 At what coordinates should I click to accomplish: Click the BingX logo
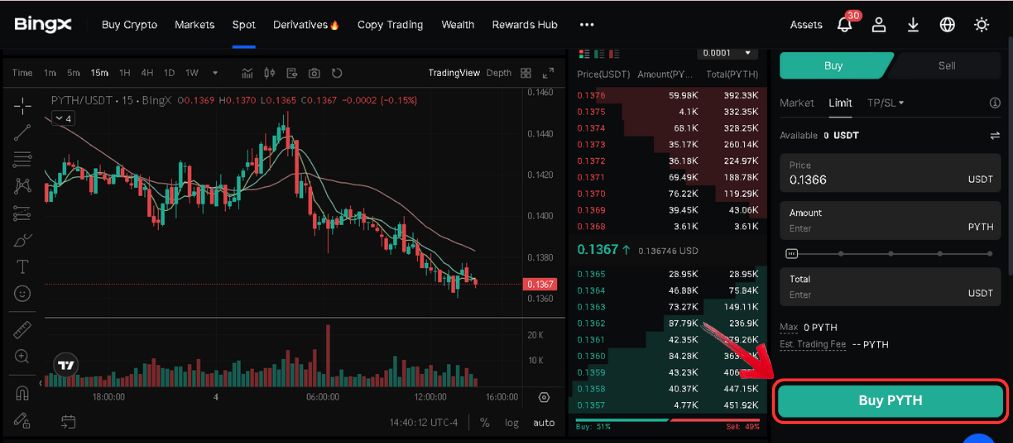coord(43,25)
